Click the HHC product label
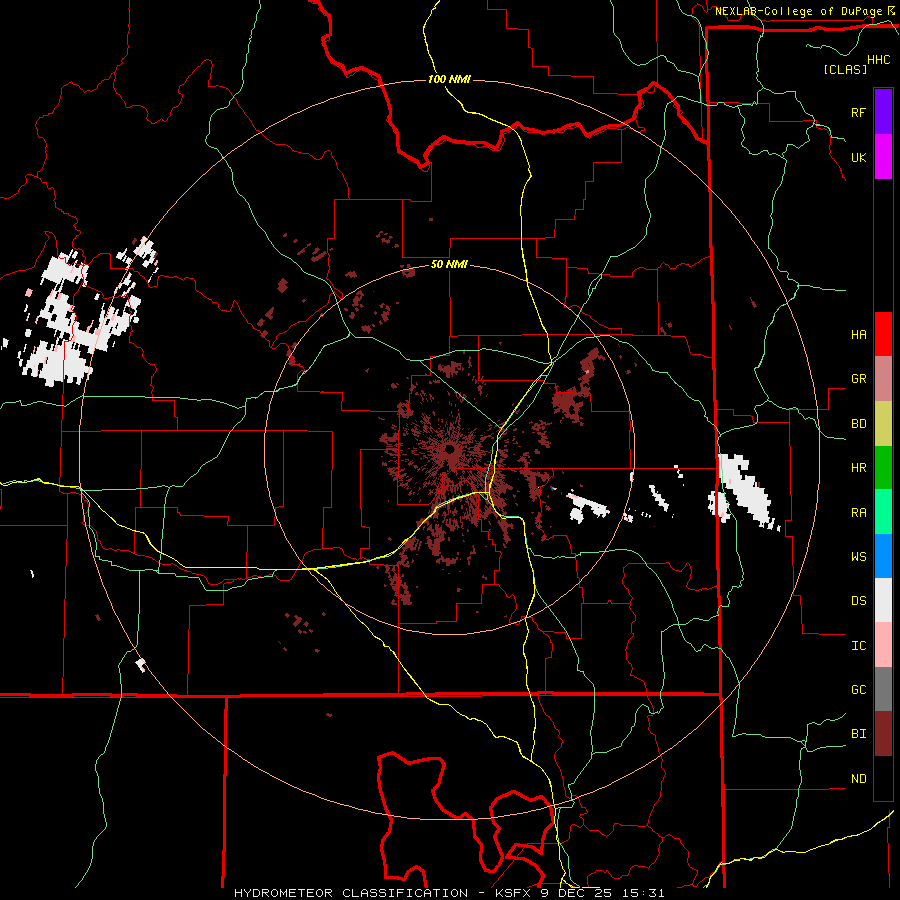This screenshot has width=900, height=900. (x=879, y=60)
